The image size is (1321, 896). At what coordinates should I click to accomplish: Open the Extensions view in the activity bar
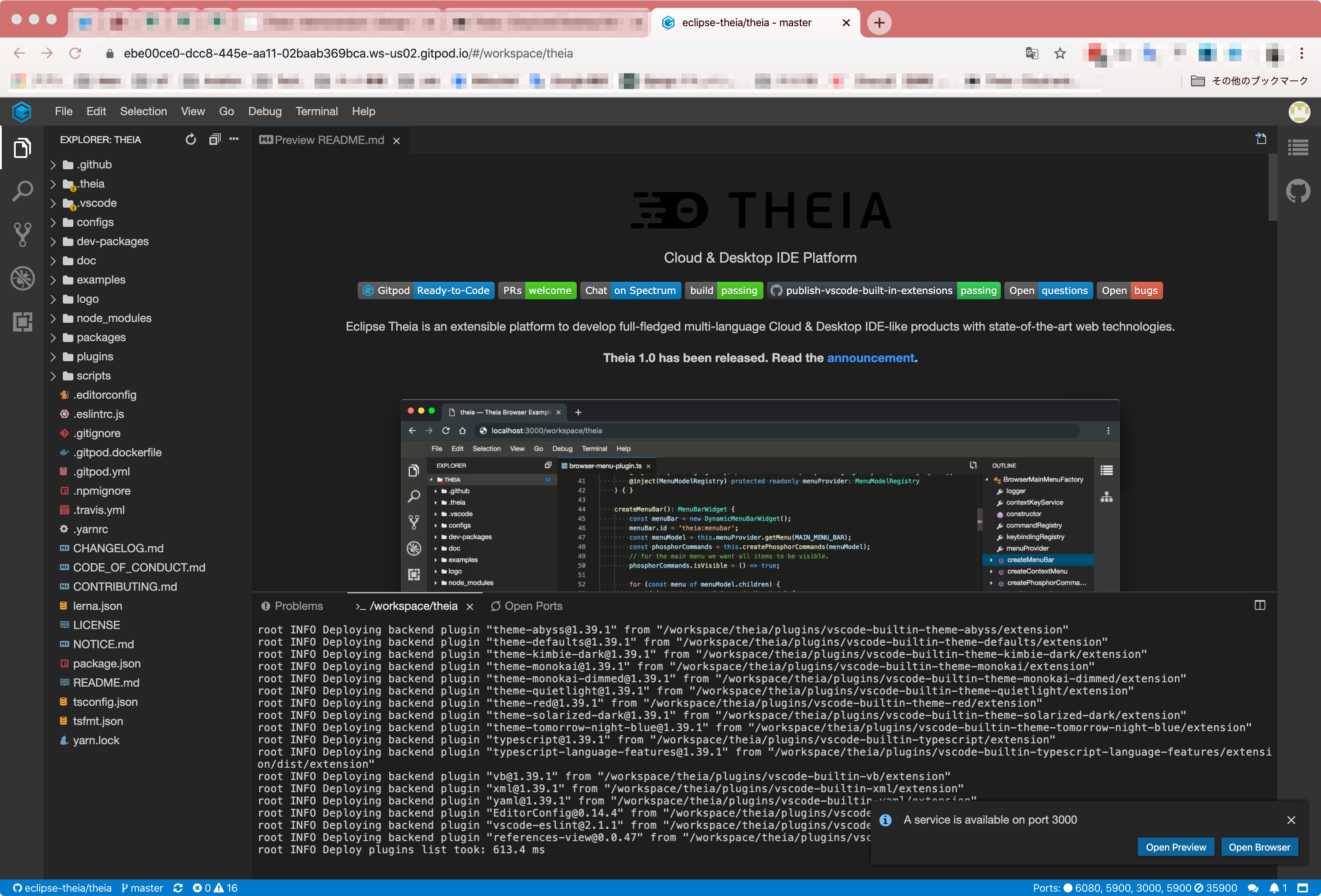pyautogui.click(x=22, y=322)
